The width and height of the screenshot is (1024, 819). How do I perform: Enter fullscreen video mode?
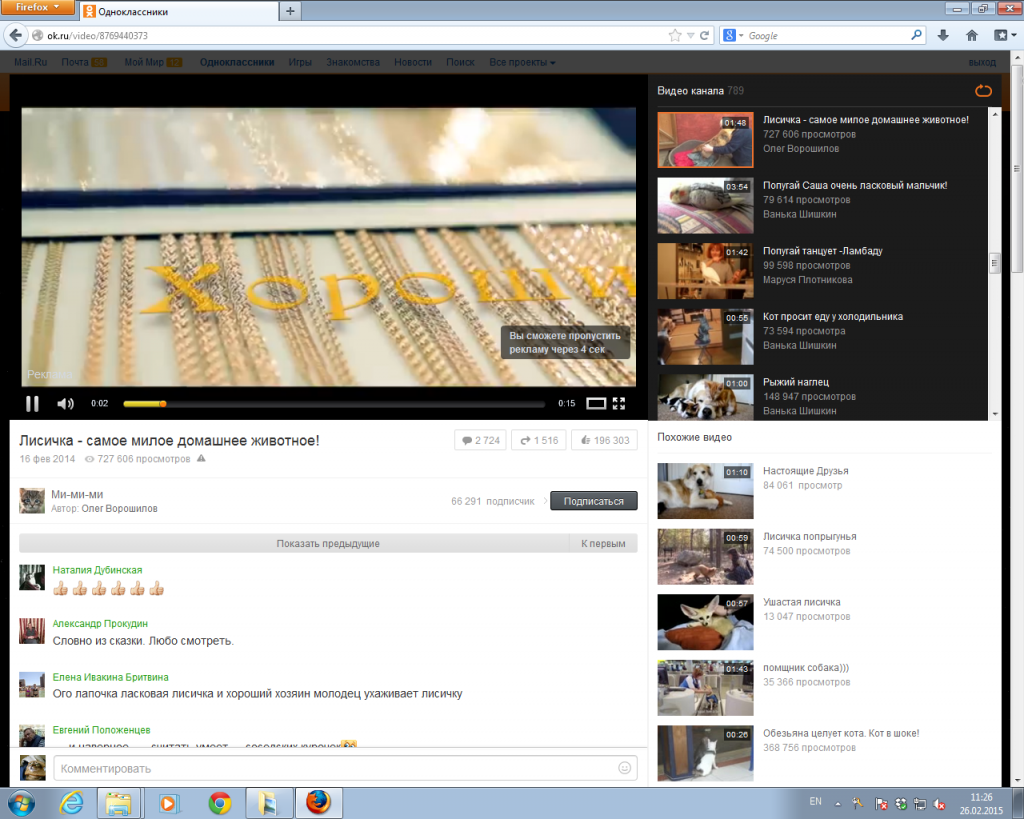pyautogui.click(x=619, y=404)
